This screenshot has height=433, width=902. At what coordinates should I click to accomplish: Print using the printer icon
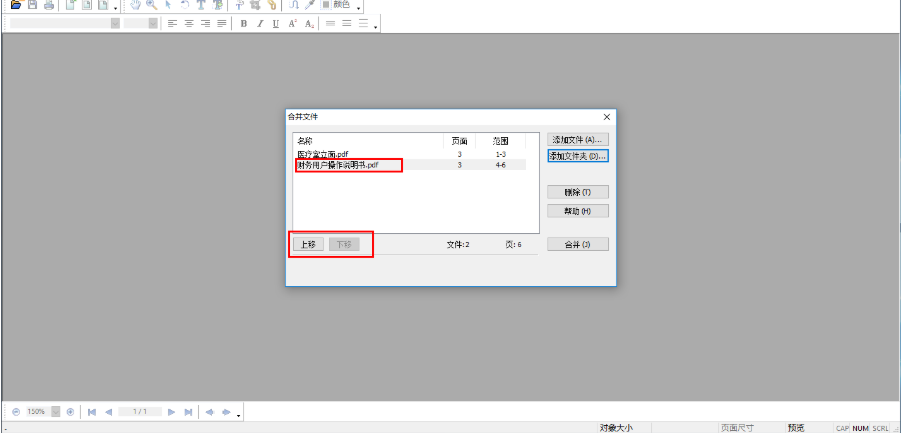point(49,5)
